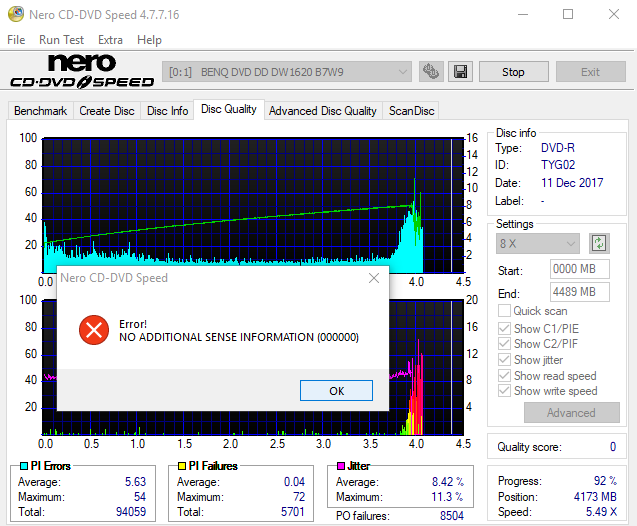Click the Jitter Maximum value 11.3 %

point(447,497)
